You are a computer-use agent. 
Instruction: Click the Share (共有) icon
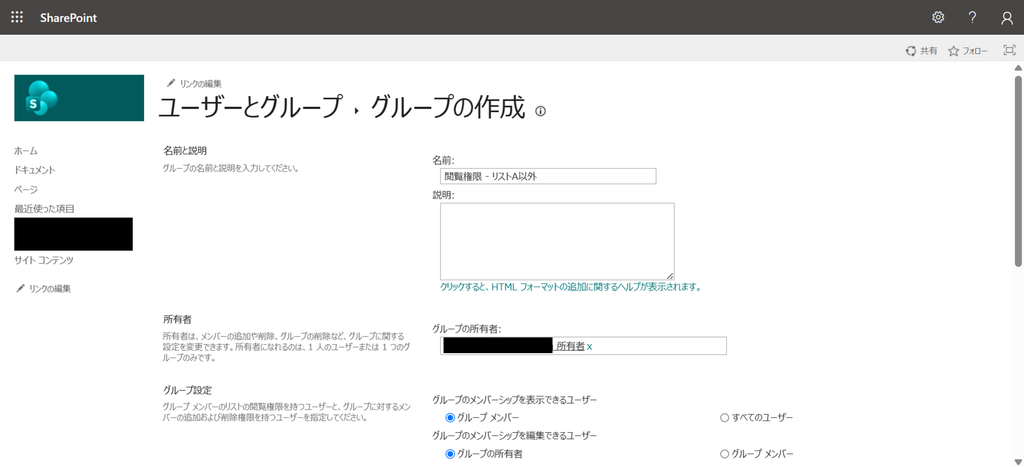(x=910, y=51)
